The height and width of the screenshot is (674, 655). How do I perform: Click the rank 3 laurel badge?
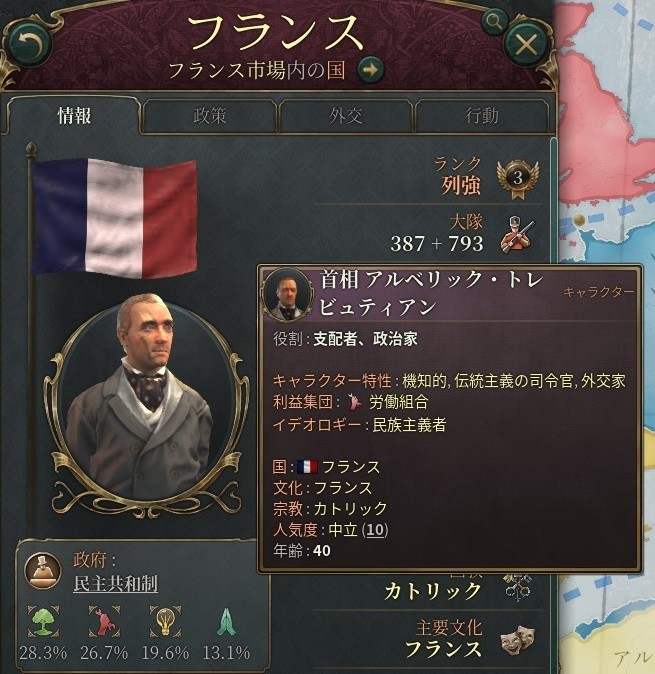point(517,179)
